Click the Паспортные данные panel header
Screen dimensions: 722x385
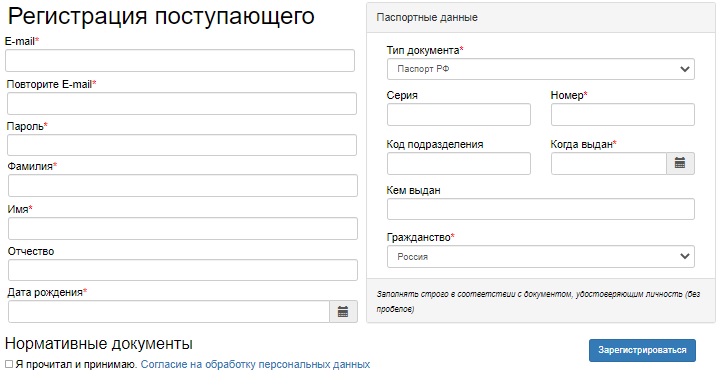click(541, 18)
